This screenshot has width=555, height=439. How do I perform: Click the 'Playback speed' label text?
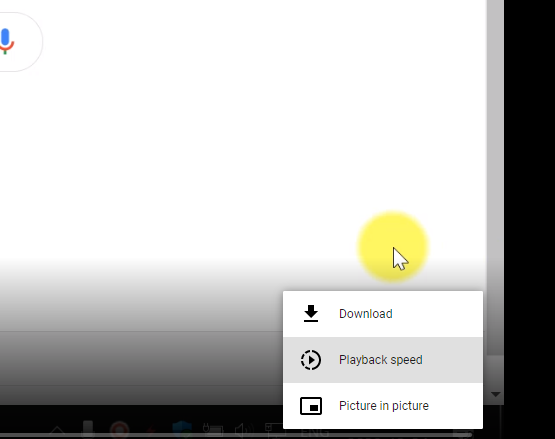click(x=381, y=360)
